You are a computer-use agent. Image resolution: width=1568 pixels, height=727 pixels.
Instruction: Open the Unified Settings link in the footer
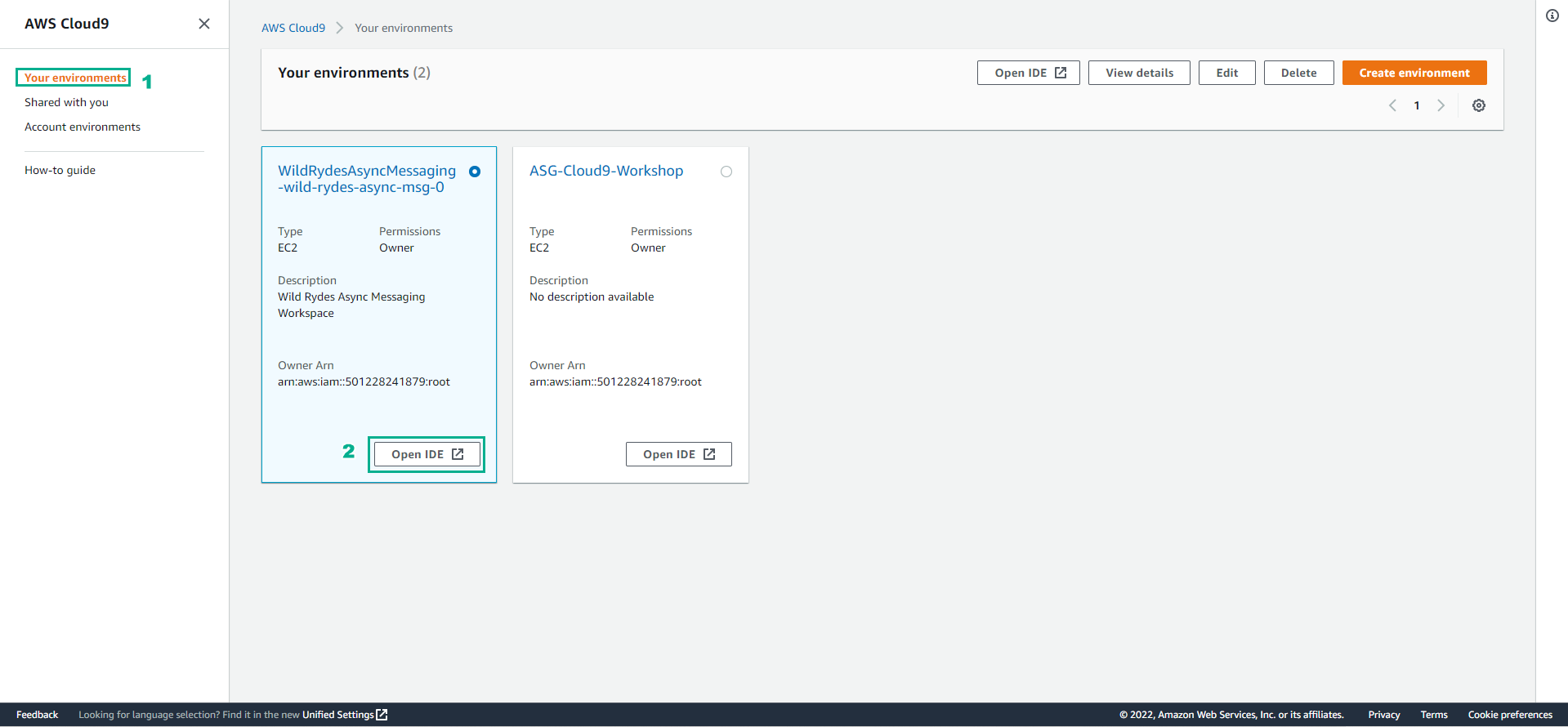345,715
